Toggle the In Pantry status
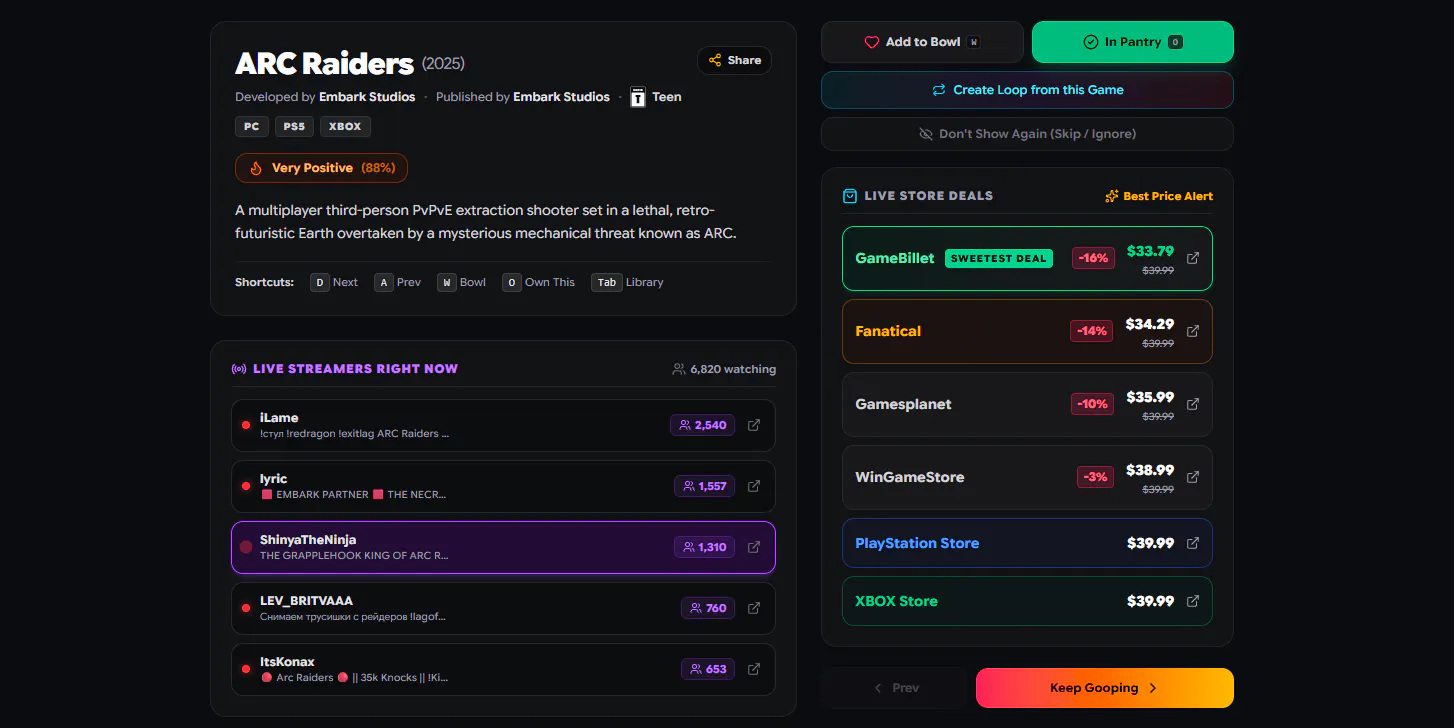This screenshot has width=1454, height=728. [x=1133, y=42]
